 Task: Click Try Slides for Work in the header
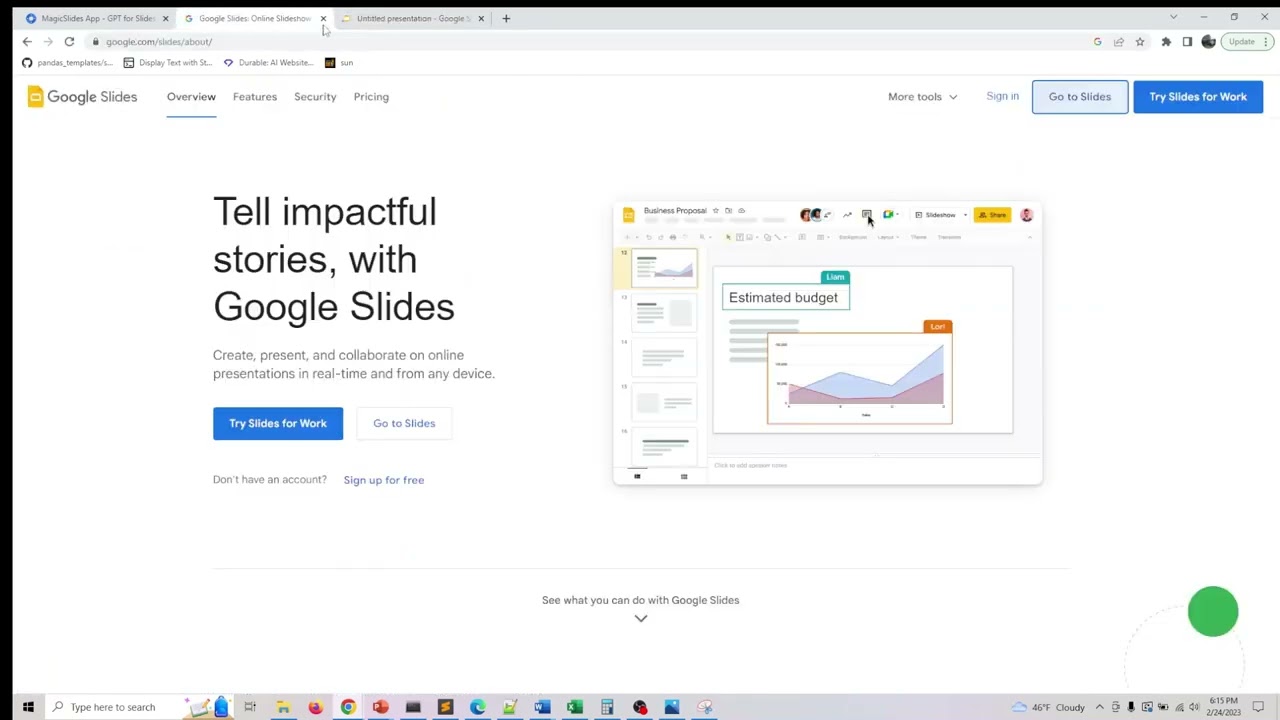pos(1198,97)
